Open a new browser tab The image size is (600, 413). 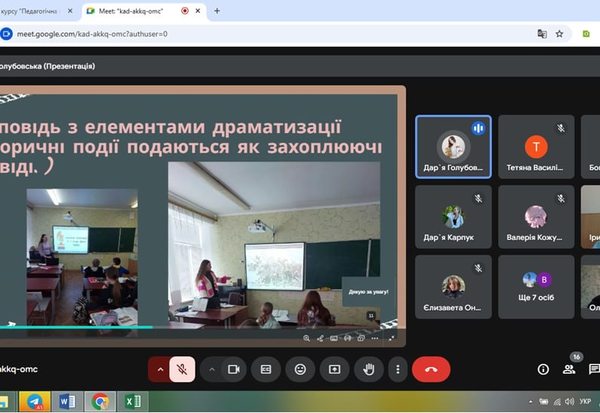click(x=217, y=10)
